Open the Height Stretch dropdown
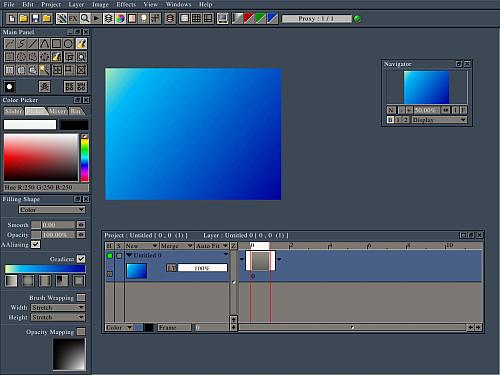 pos(58,317)
